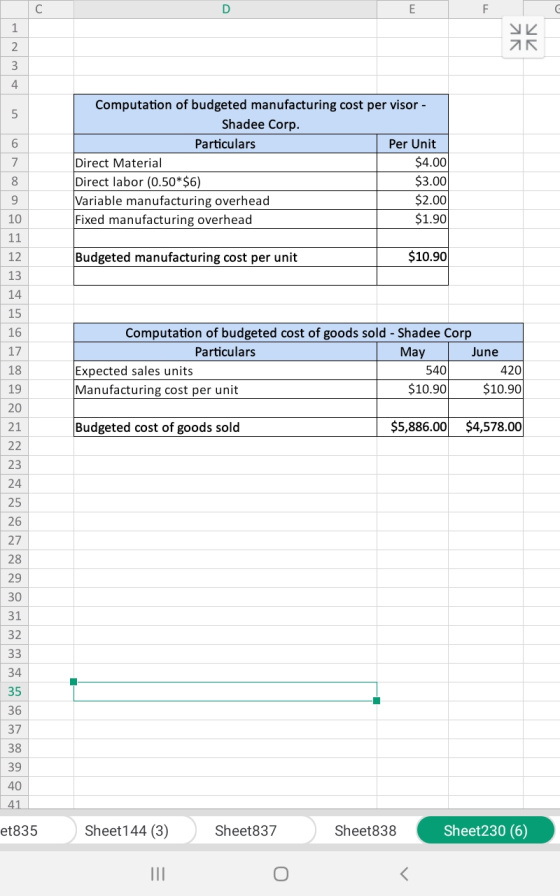This screenshot has height=896, width=560.
Task: Switch to Sheet837 tab
Action: (246, 830)
